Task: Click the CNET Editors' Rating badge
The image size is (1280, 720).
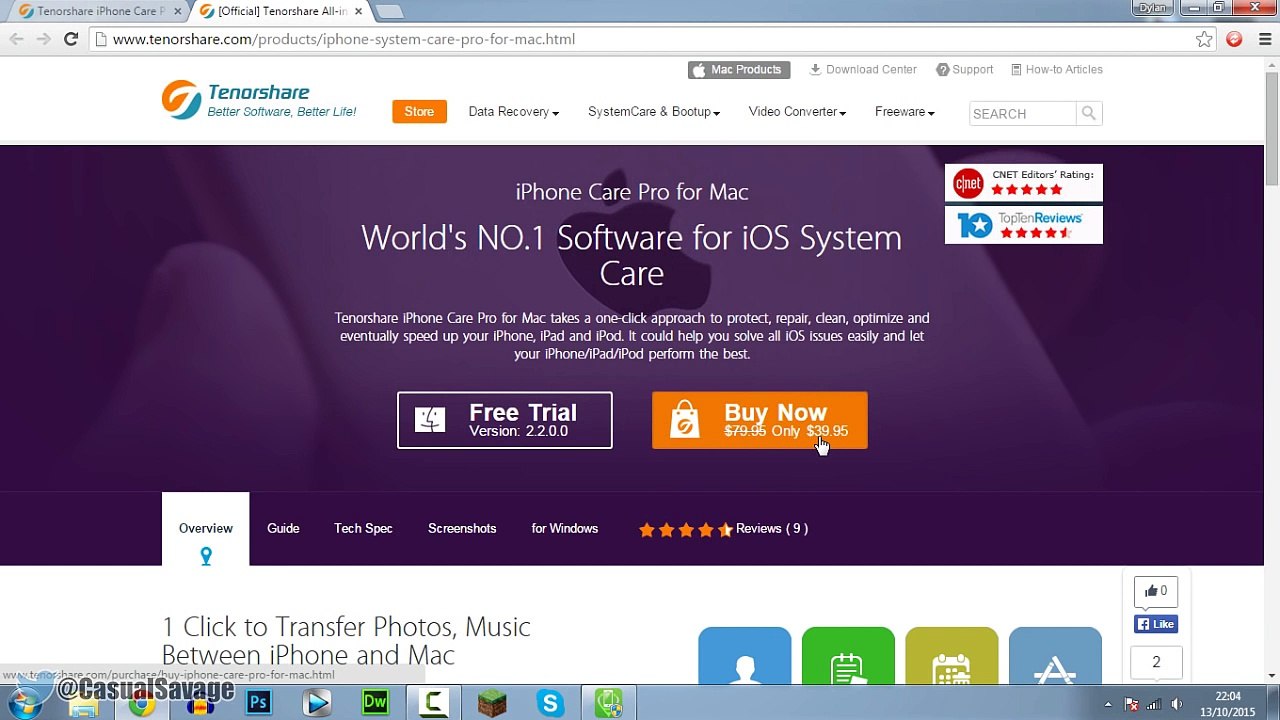Action: pos(1023,183)
